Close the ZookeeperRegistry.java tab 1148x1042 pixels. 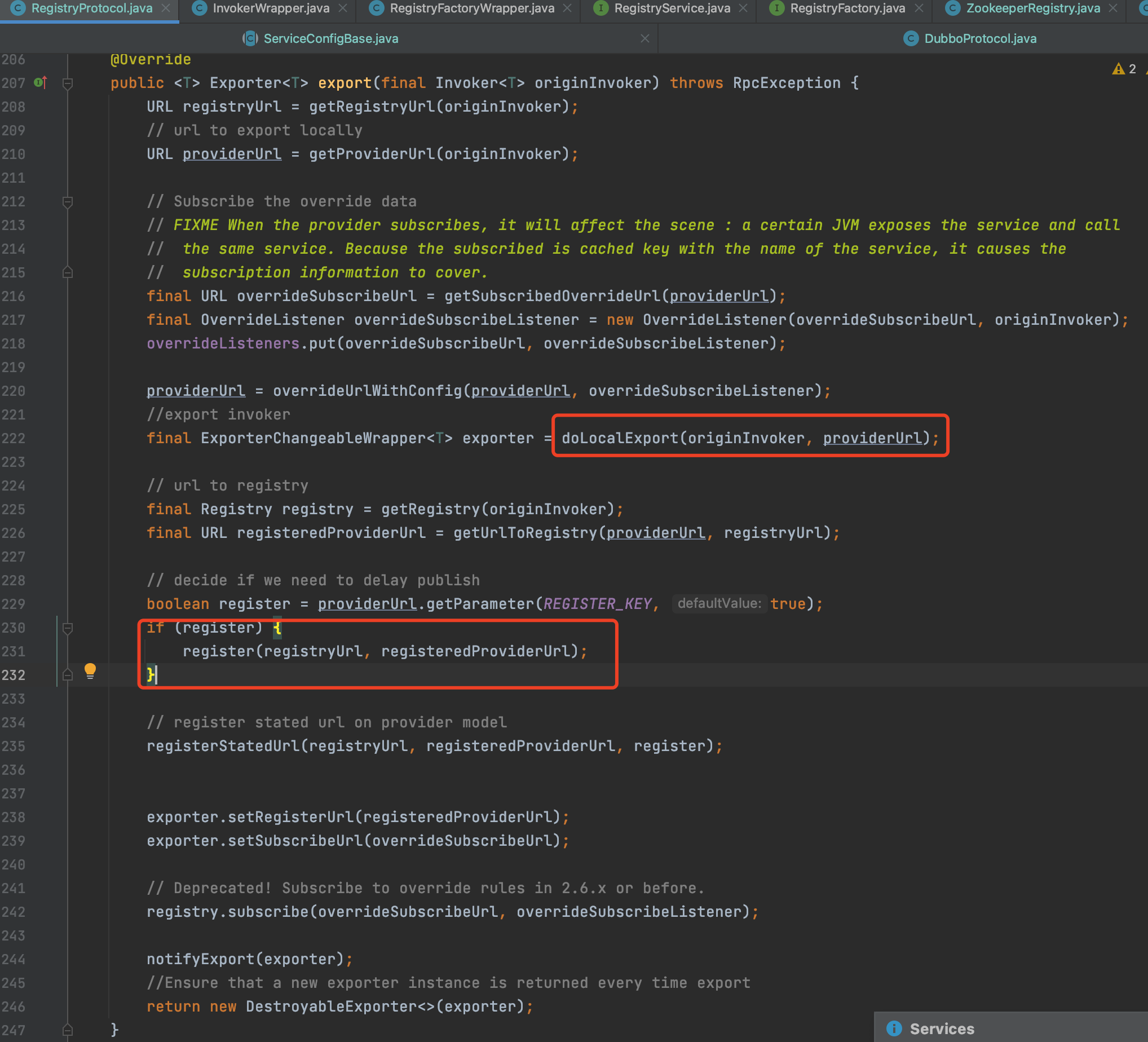1112,8
